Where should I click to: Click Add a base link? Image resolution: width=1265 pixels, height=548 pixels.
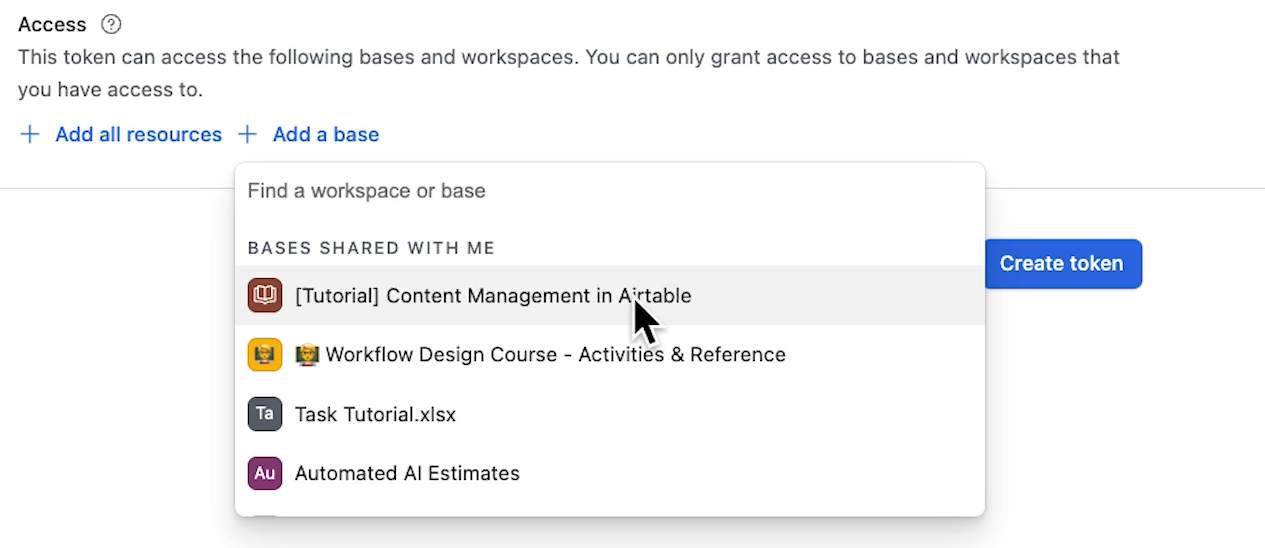click(326, 134)
